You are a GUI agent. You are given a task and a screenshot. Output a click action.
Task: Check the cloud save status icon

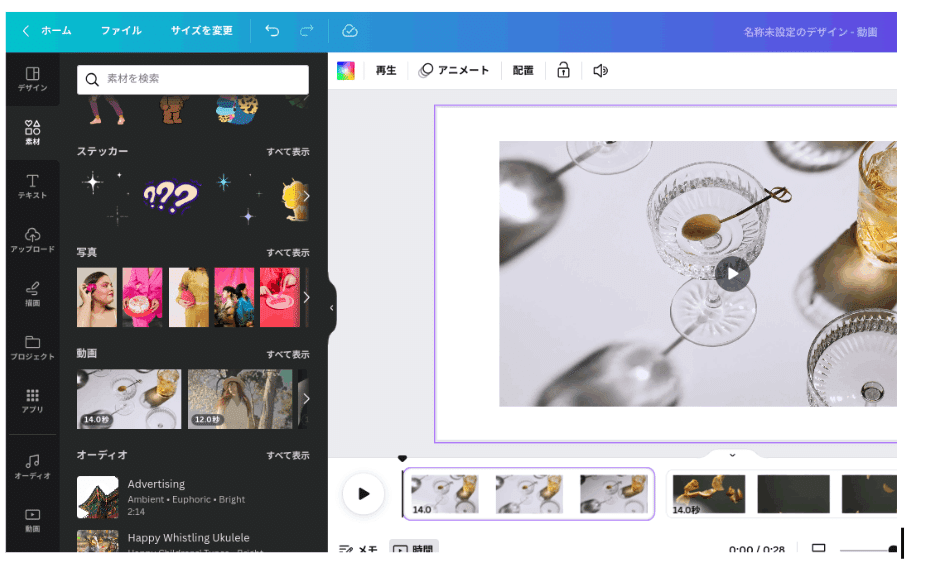pyautogui.click(x=350, y=31)
